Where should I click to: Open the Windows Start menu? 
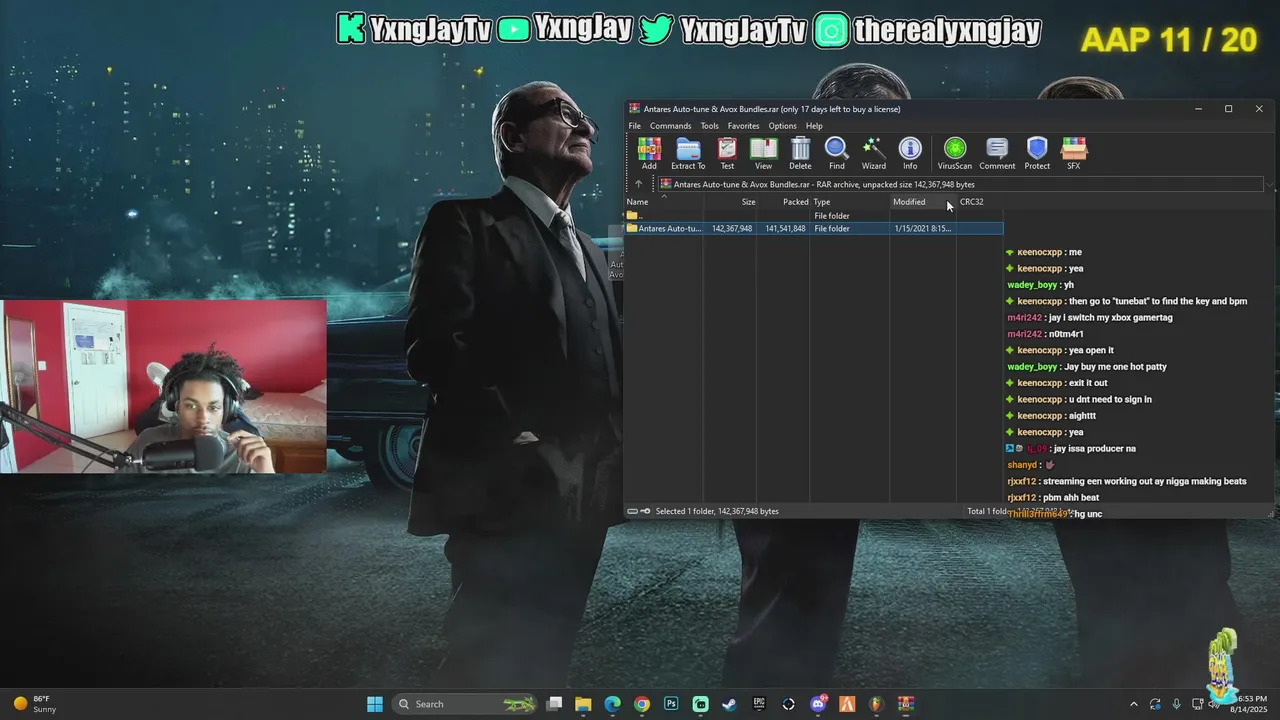(x=375, y=704)
